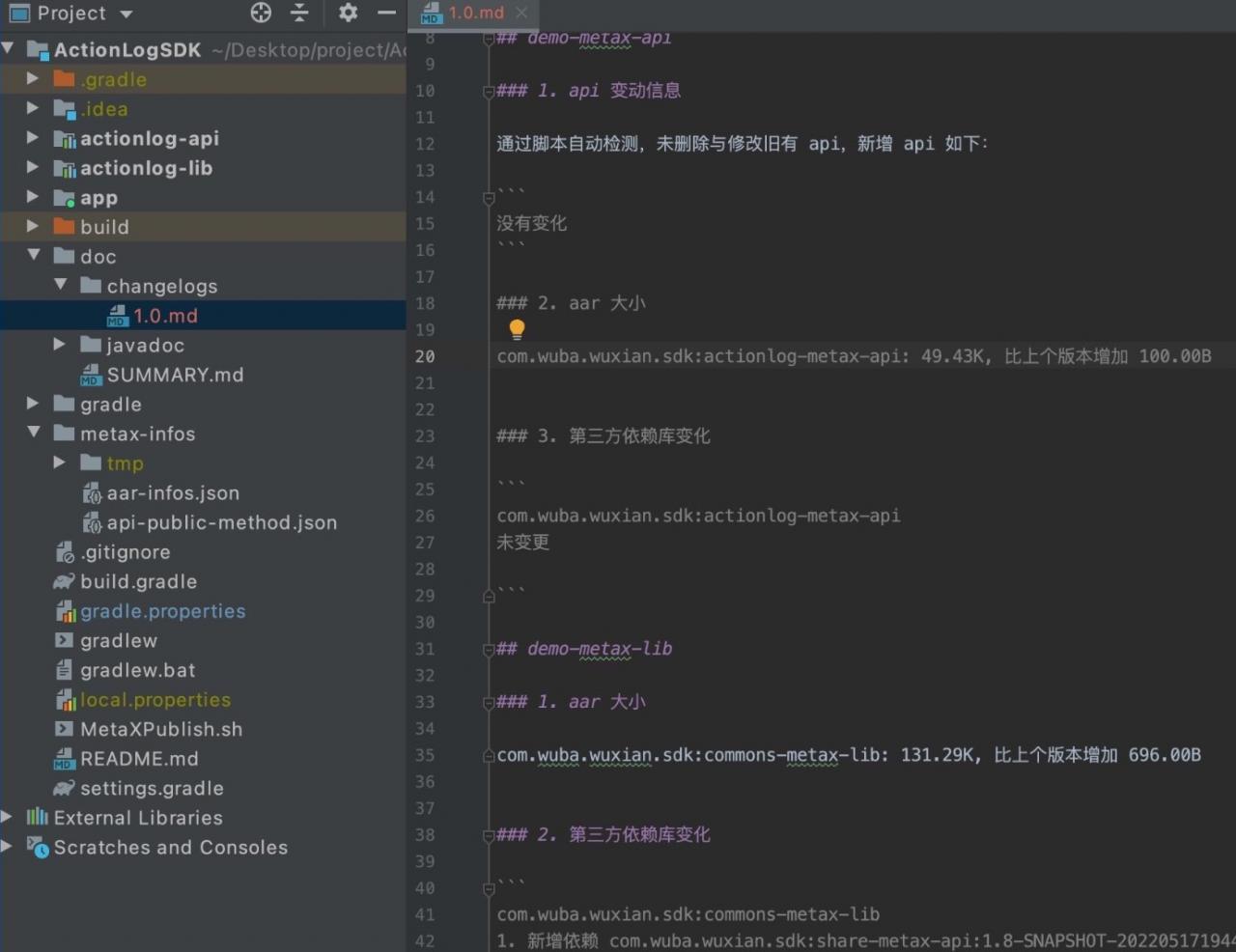Select the tmp folder name
The height and width of the screenshot is (952, 1236).
coord(125,463)
